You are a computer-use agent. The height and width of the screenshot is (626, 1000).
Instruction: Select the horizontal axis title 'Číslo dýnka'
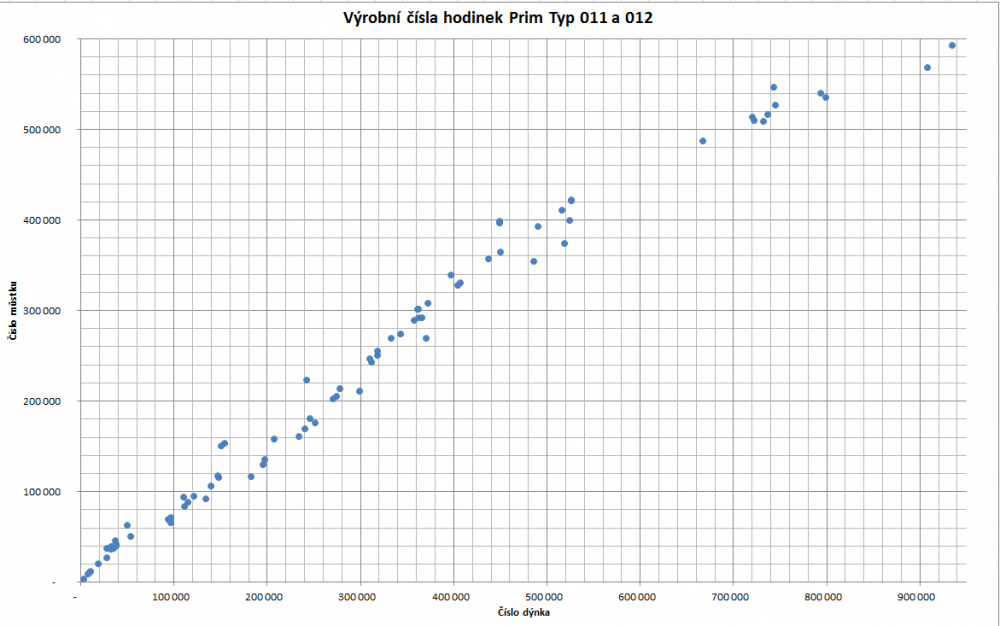[x=523, y=613]
